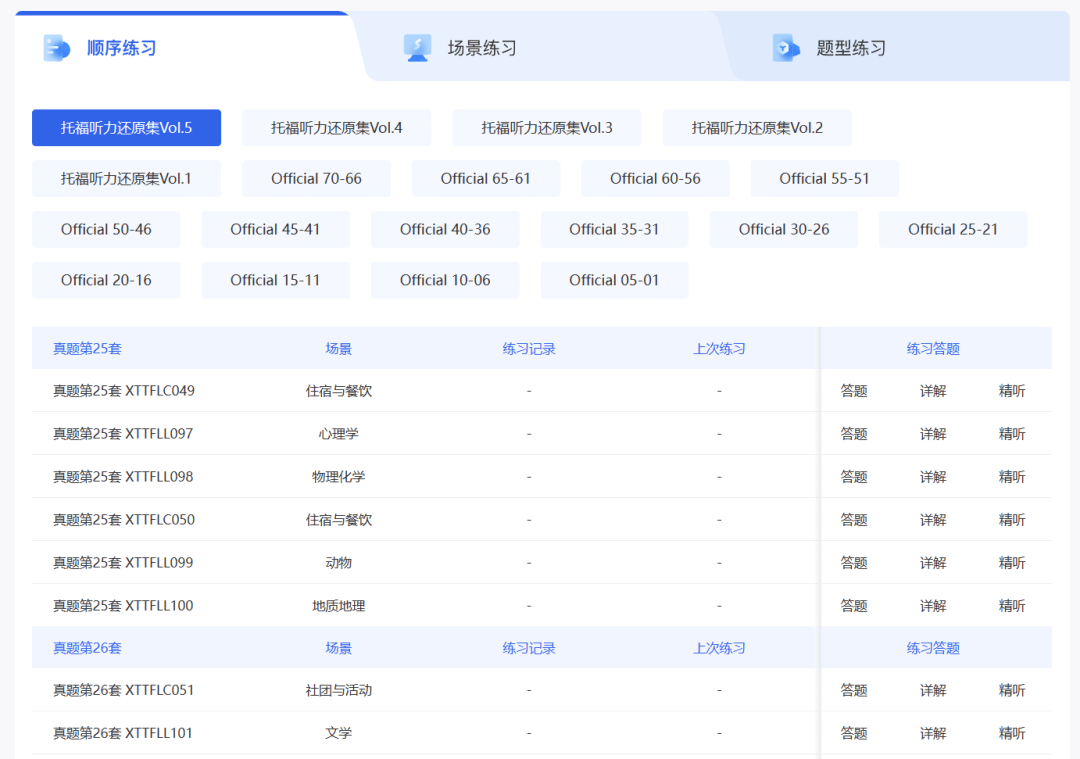Select row 真题第26套 XTTFLC051
The image size is (1080, 759).
pos(541,690)
